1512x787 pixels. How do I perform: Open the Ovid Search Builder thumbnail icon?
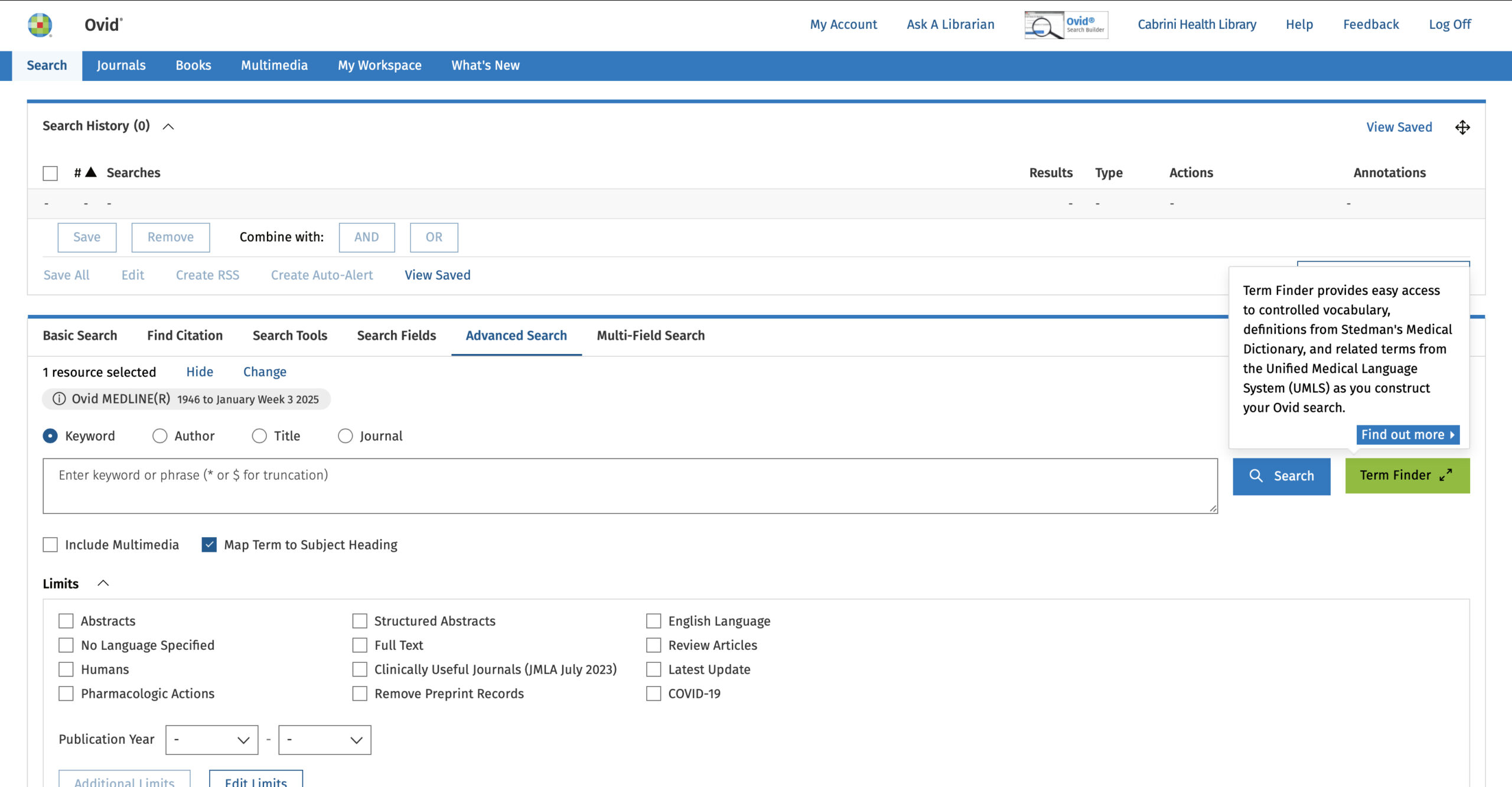click(1065, 25)
